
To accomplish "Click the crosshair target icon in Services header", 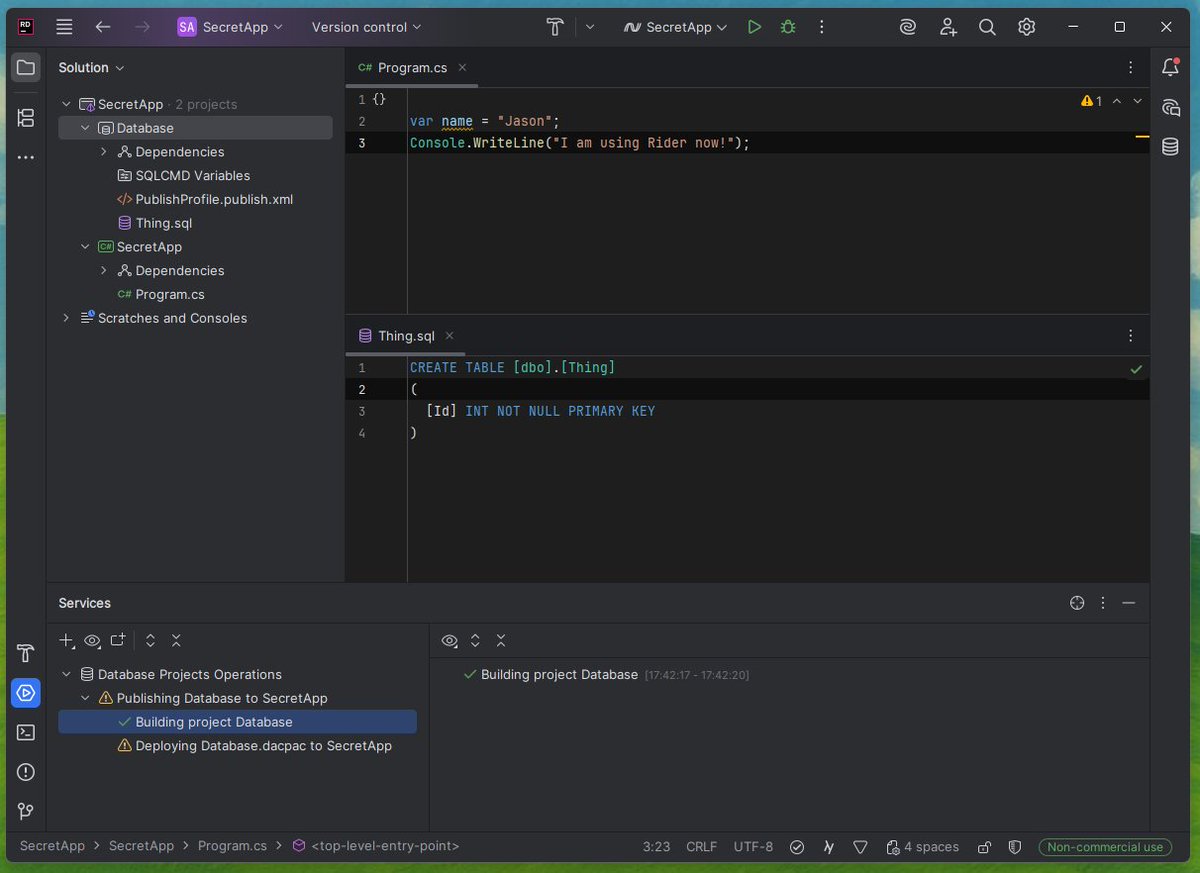I will pyautogui.click(x=1077, y=603).
